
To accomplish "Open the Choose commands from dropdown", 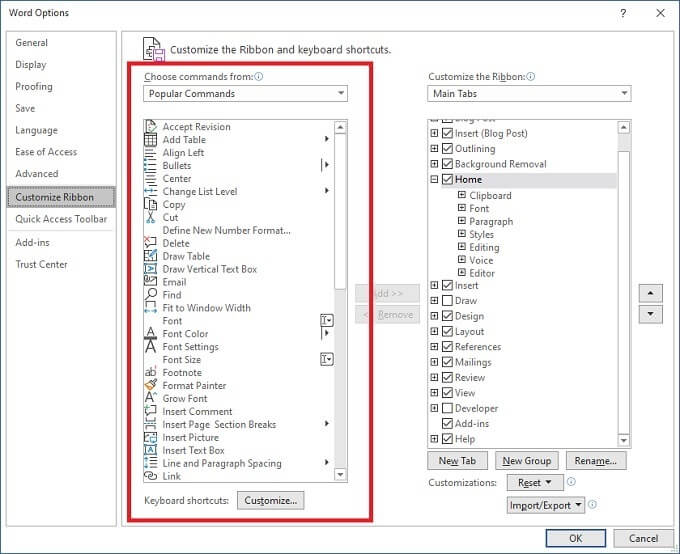I will pos(245,94).
